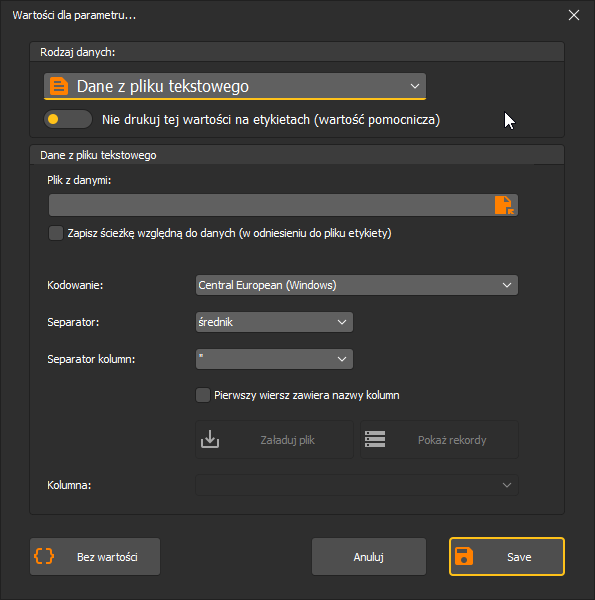
Task: Click the browse file icon in the data file field
Action: (x=504, y=205)
